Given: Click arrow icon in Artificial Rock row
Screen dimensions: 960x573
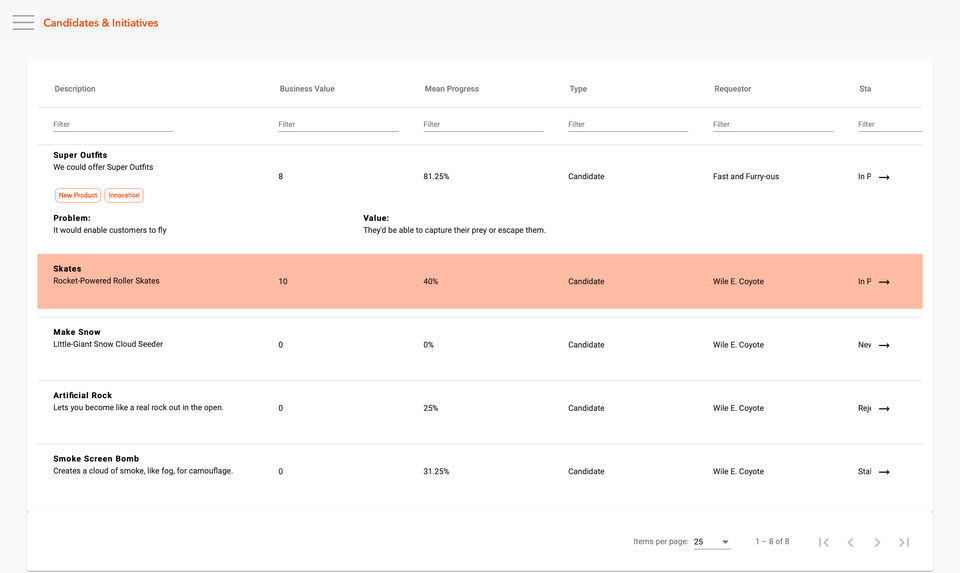Looking at the screenshot, I should tap(884, 408).
